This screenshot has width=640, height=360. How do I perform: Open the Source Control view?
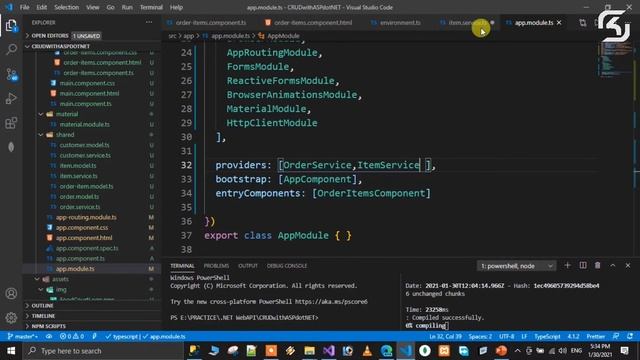tap(11, 74)
